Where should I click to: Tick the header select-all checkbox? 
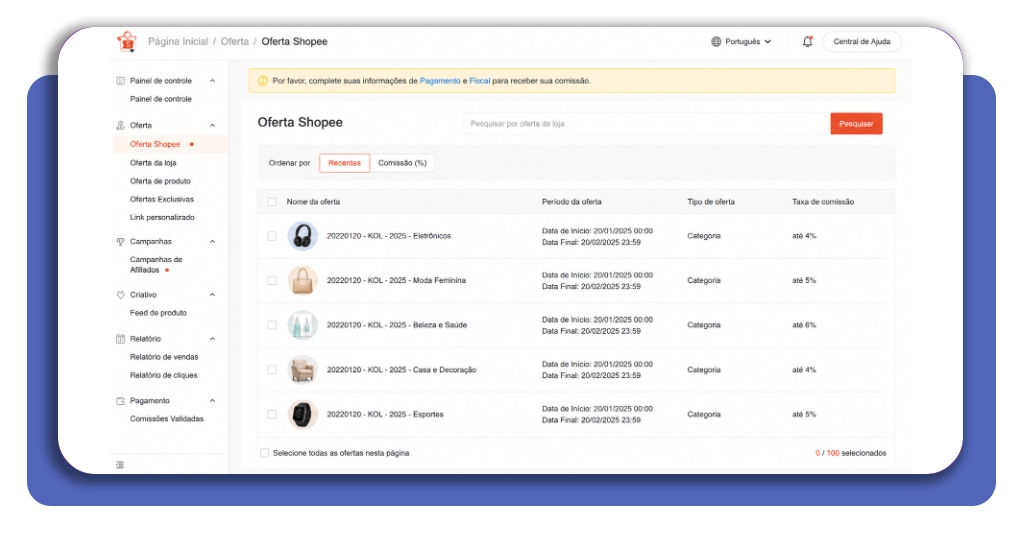coord(272,202)
